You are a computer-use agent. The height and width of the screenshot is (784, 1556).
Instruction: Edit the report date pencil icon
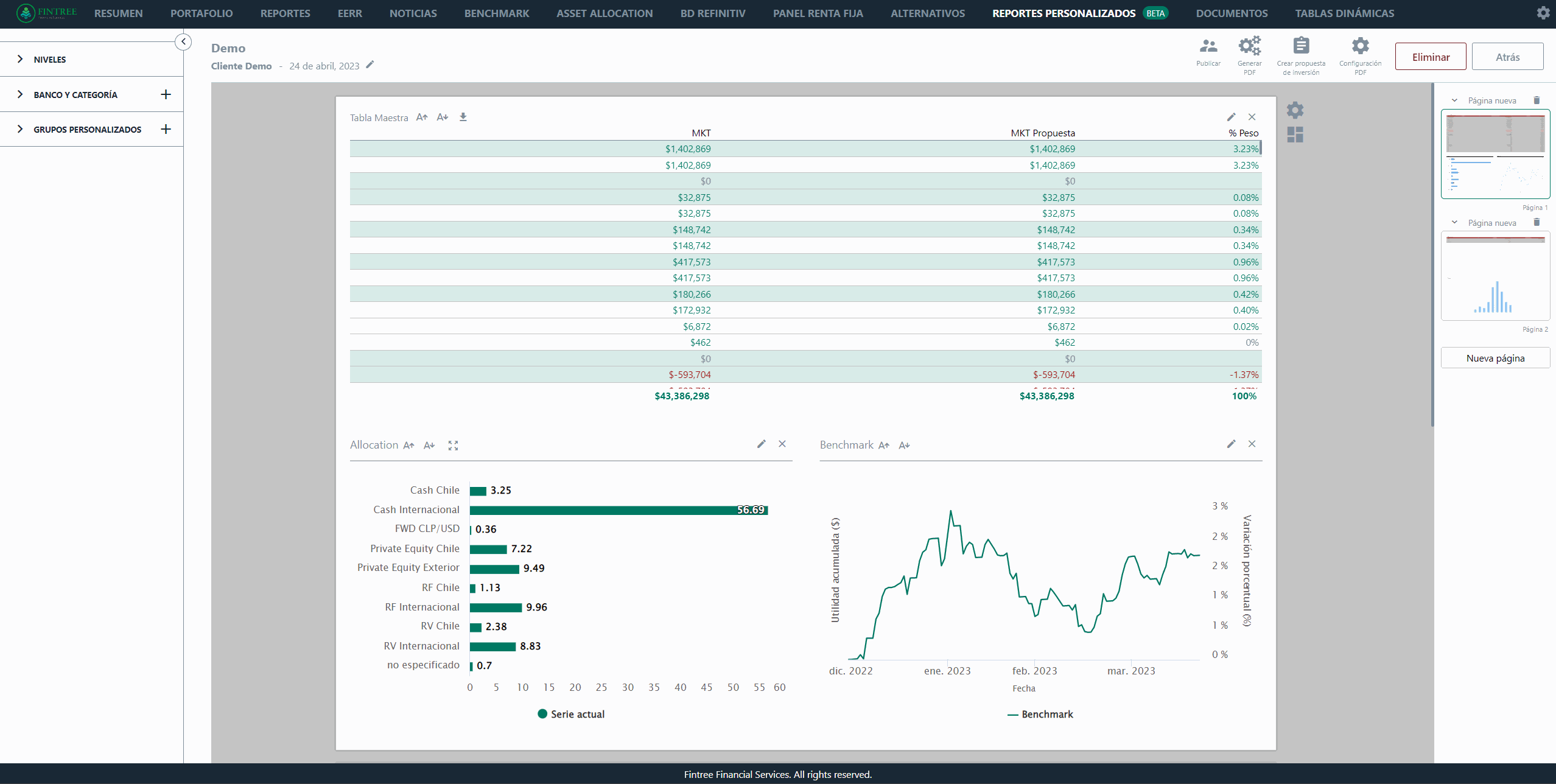pyautogui.click(x=370, y=65)
